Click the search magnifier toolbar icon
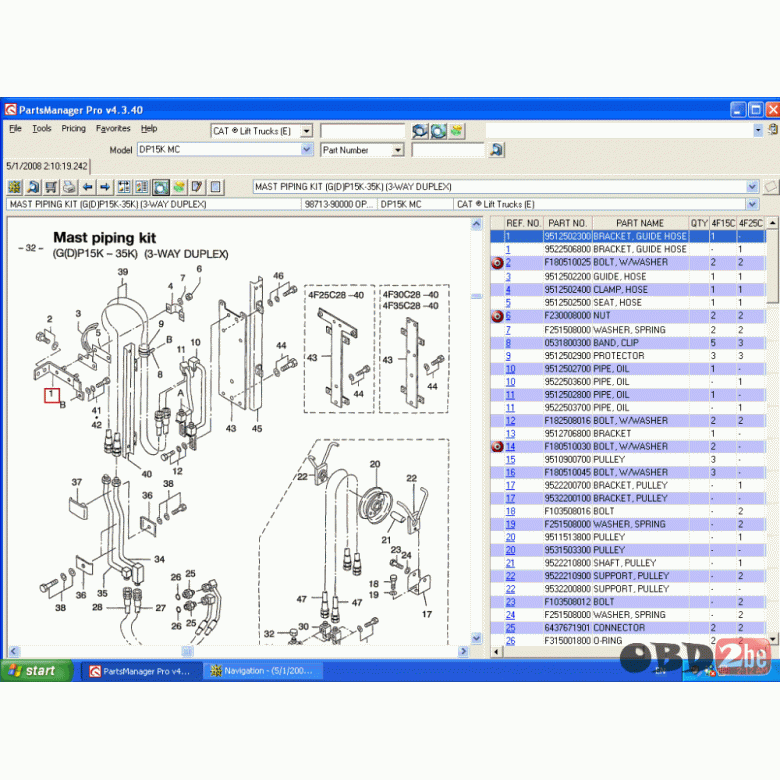780x780 pixels. (x=33, y=187)
